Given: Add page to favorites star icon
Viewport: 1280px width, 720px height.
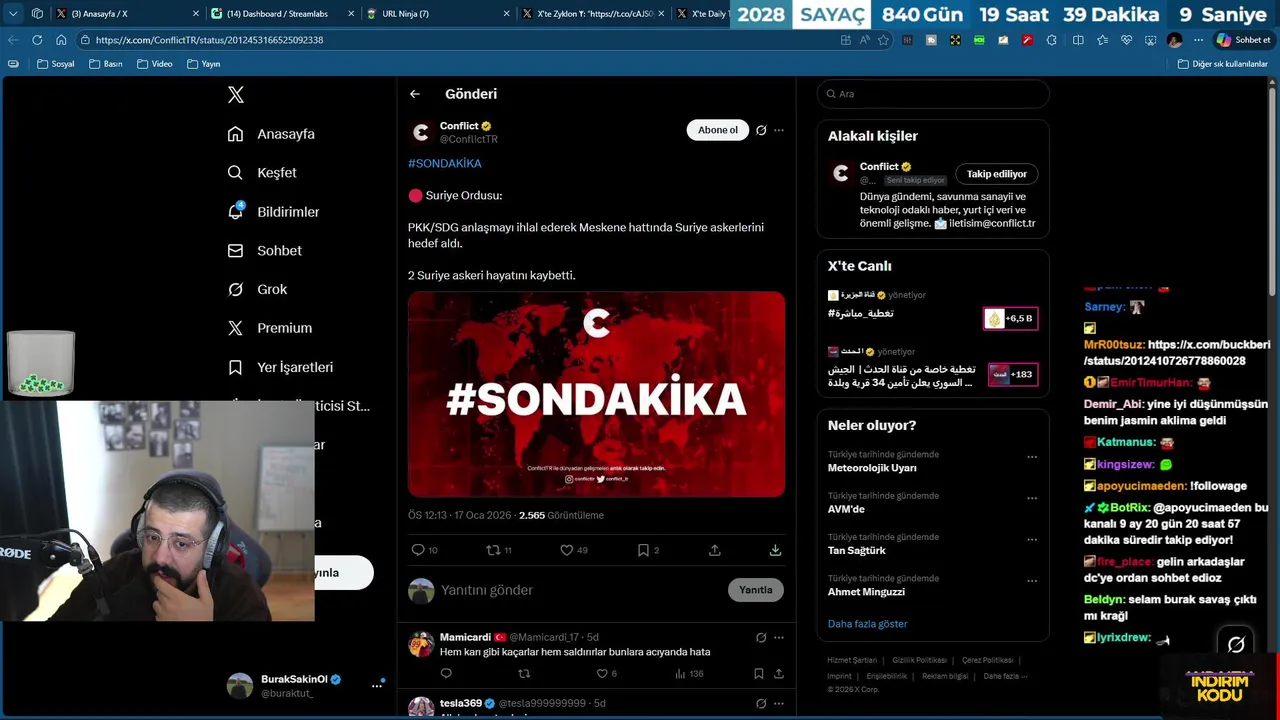Looking at the screenshot, I should (883, 40).
